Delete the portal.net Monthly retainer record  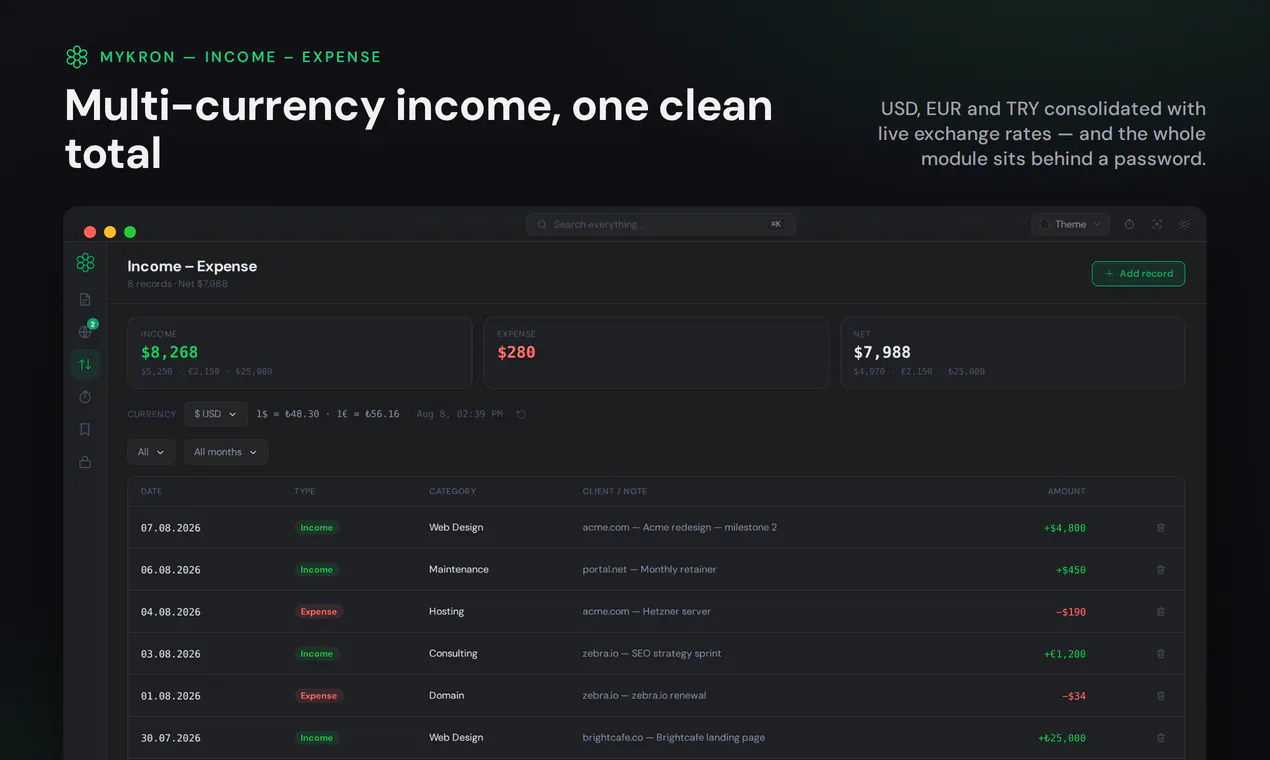[1160, 569]
